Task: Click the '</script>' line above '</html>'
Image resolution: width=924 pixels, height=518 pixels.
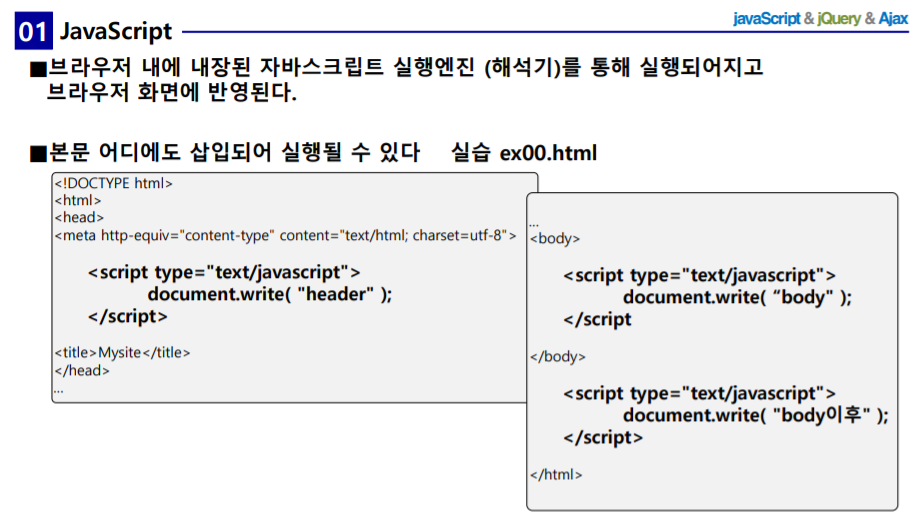Action: [603, 437]
